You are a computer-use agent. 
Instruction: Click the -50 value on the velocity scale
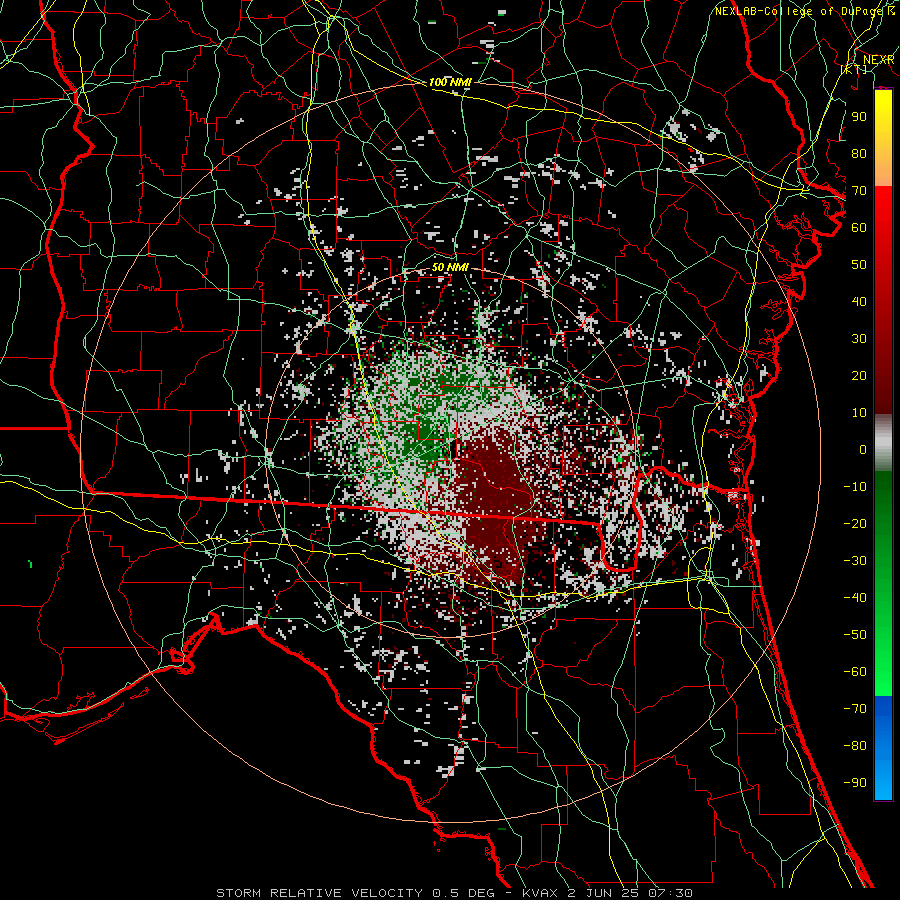855,635
